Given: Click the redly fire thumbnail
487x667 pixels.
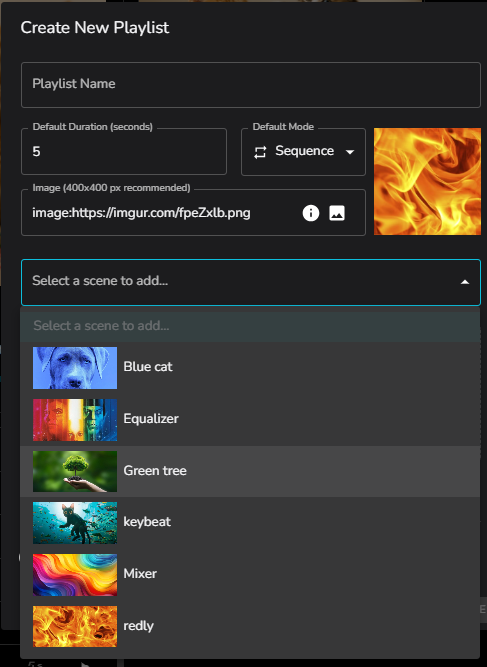Looking at the screenshot, I should coord(75,627).
